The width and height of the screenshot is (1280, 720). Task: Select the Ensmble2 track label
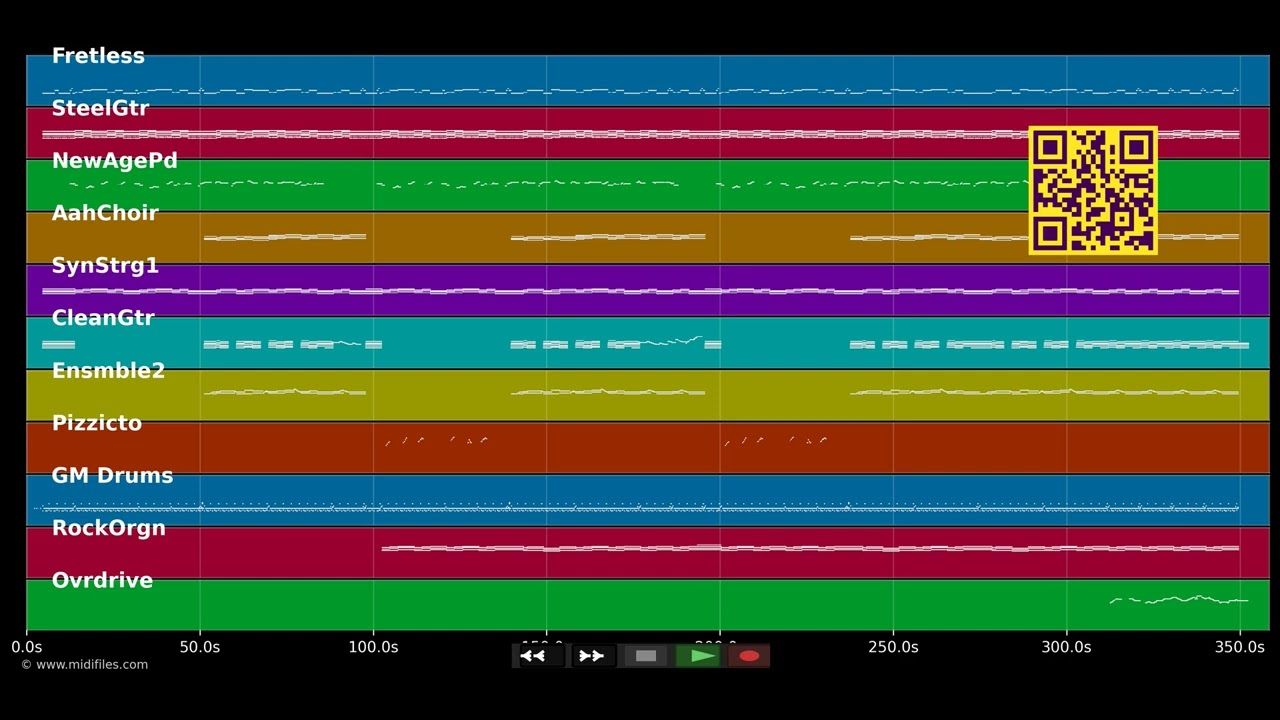click(x=108, y=371)
